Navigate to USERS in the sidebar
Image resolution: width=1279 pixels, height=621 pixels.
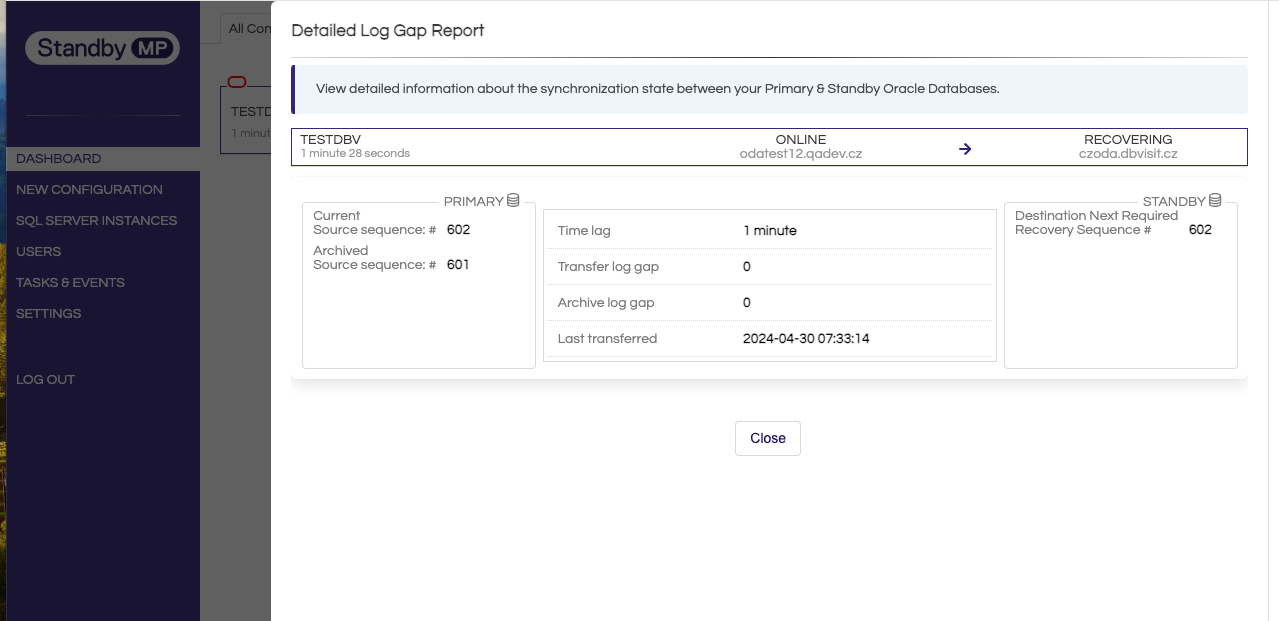pos(38,251)
